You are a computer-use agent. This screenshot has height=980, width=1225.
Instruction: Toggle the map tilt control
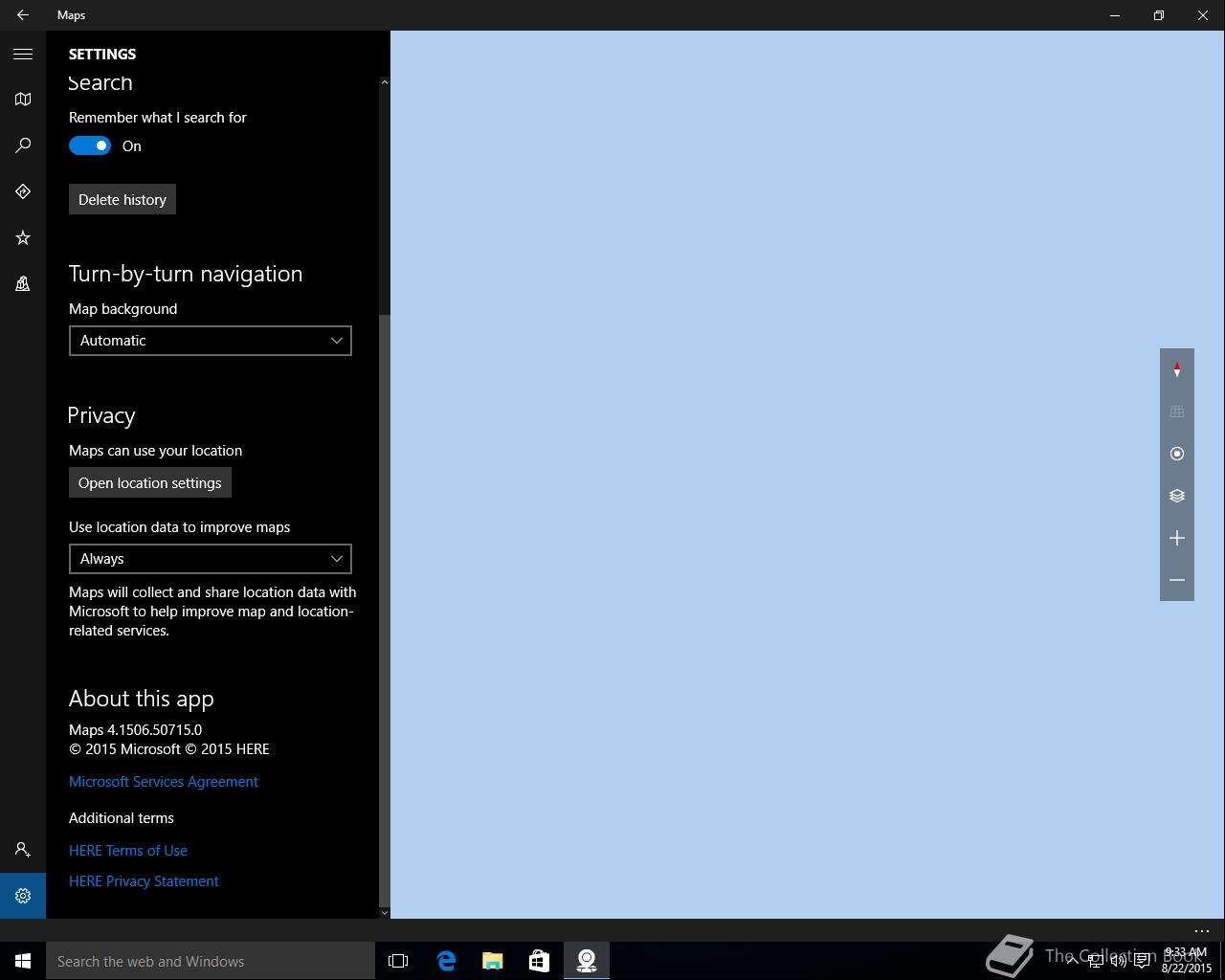[1177, 412]
